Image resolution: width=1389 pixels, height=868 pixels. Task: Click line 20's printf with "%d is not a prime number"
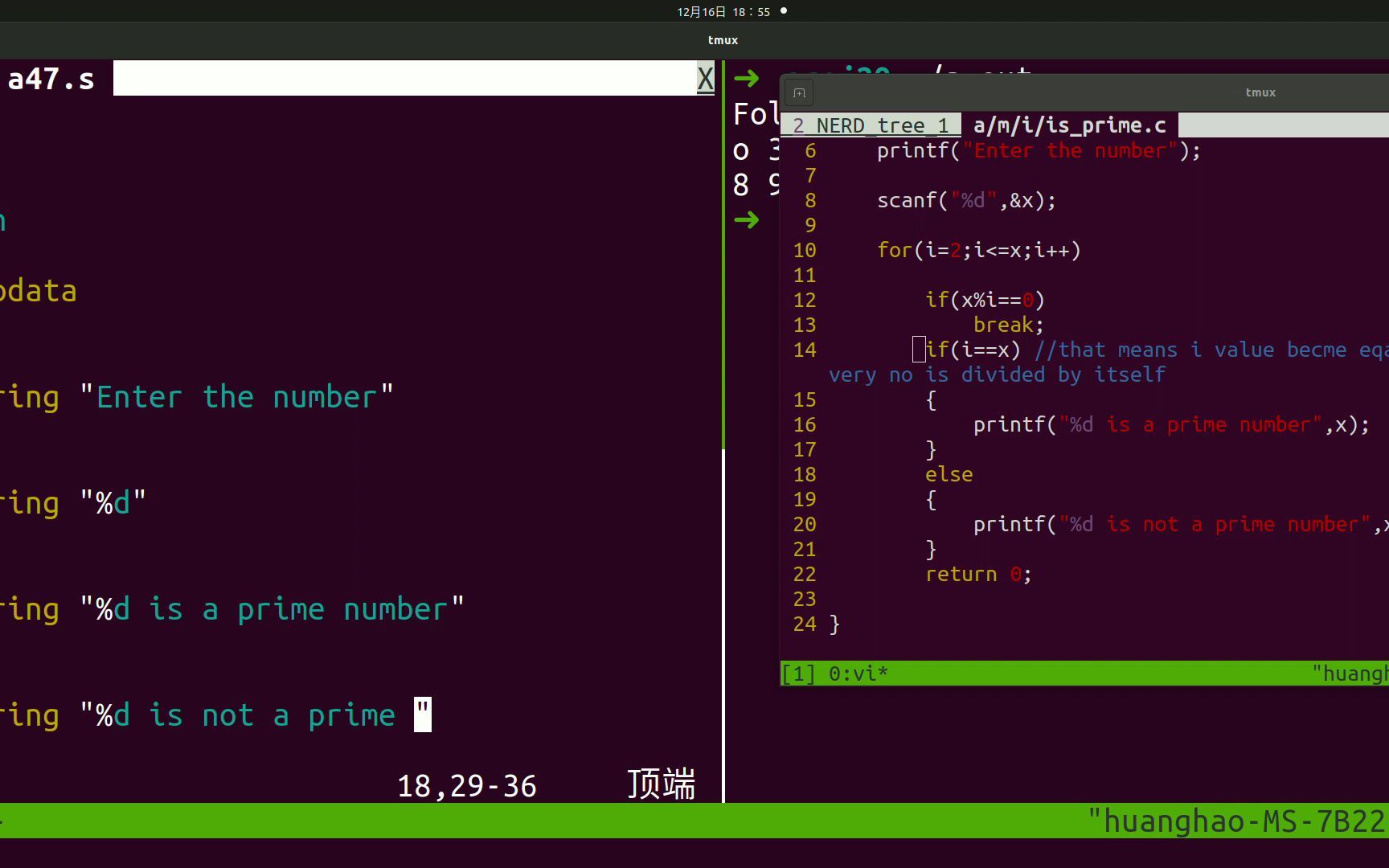[x=1181, y=524]
